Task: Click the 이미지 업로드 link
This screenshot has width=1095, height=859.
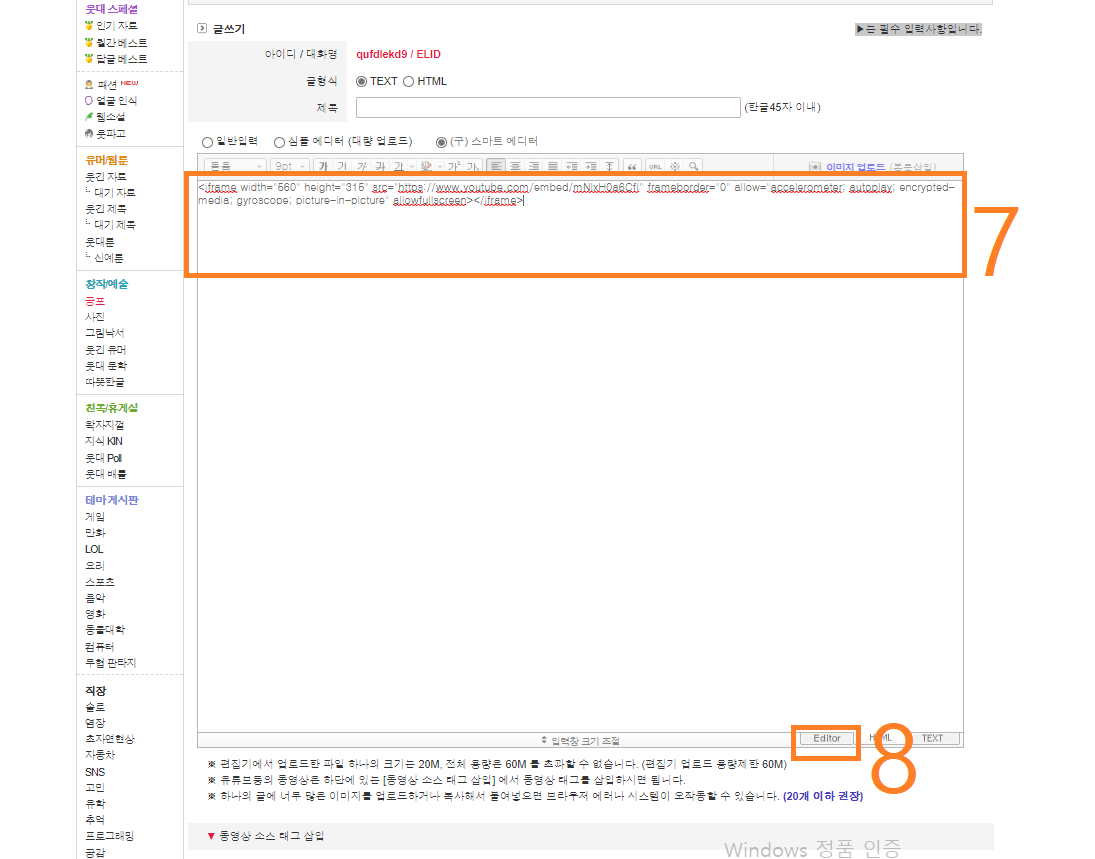Action: coord(855,167)
